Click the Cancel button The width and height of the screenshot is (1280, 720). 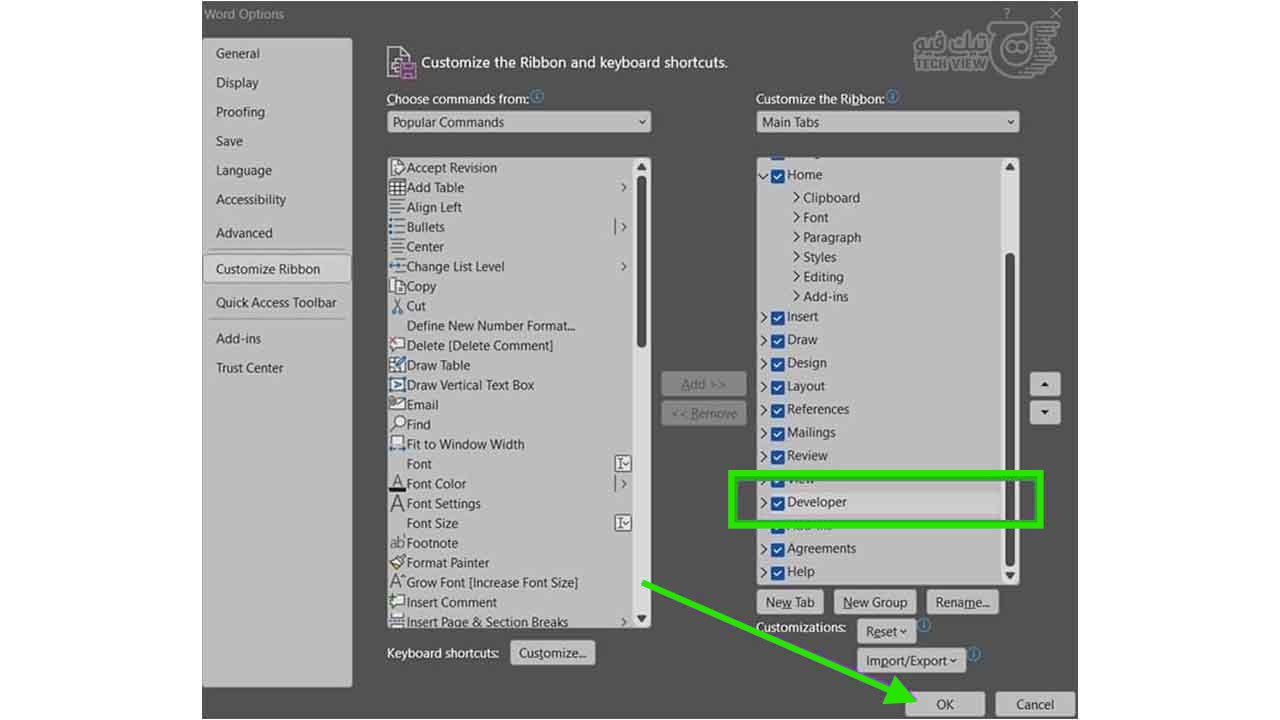(x=1035, y=704)
